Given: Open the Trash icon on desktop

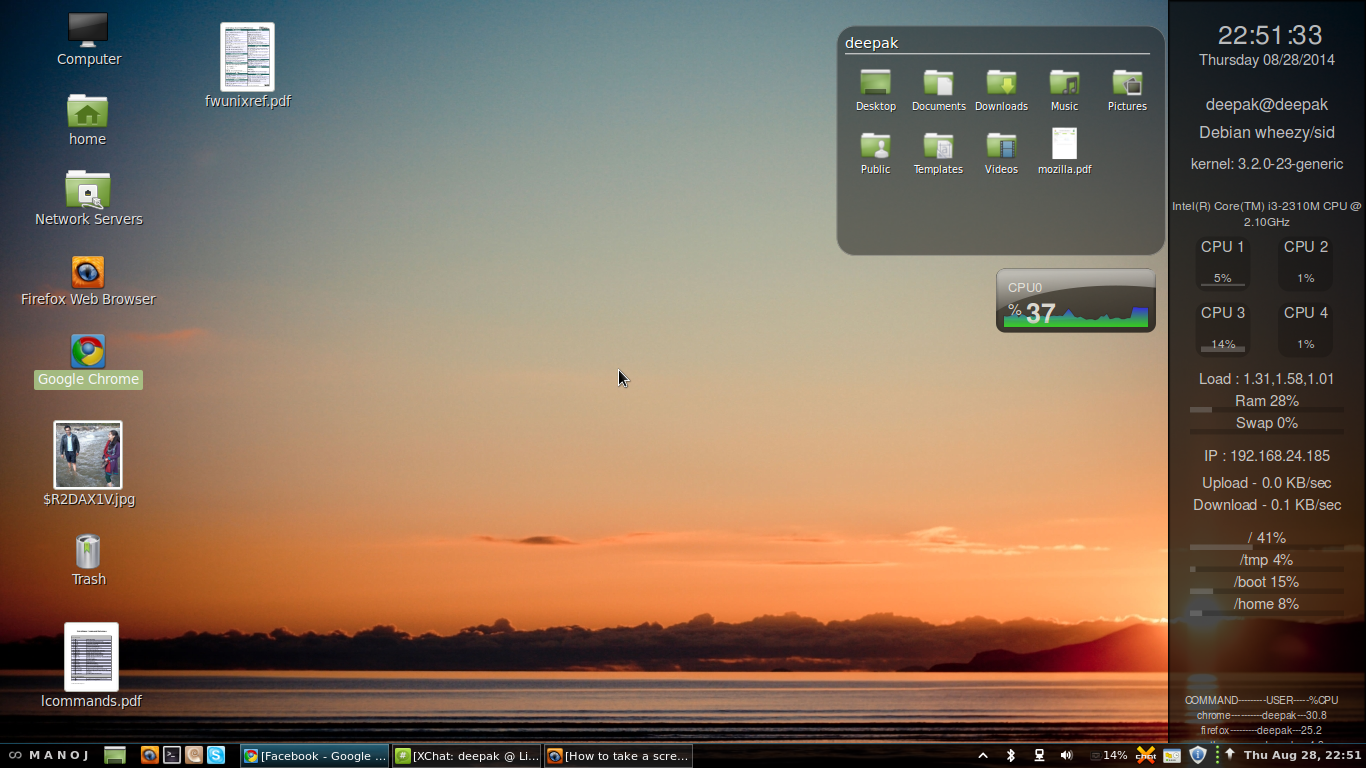Looking at the screenshot, I should click(88, 560).
